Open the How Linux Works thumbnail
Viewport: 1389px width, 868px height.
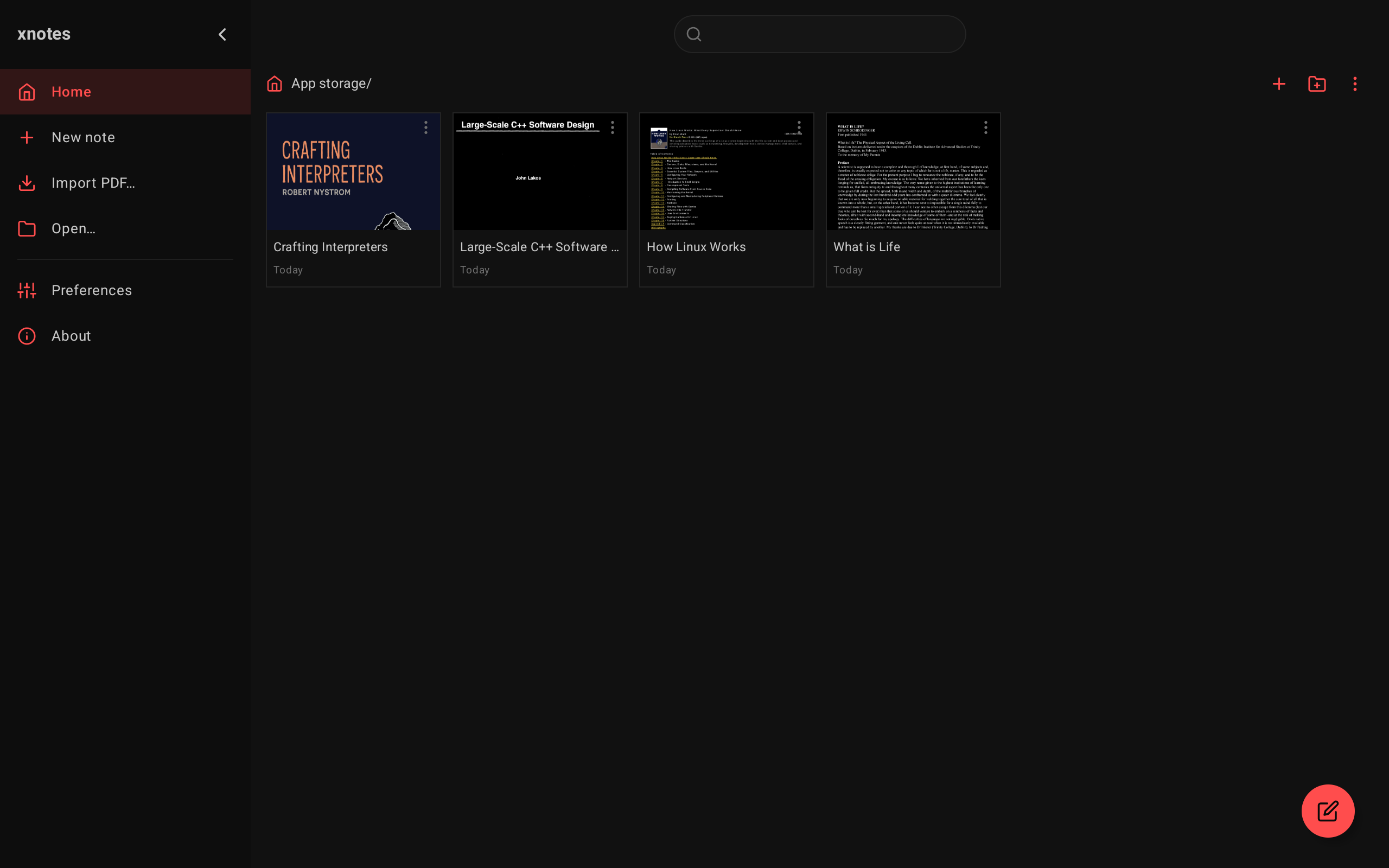pos(727,171)
